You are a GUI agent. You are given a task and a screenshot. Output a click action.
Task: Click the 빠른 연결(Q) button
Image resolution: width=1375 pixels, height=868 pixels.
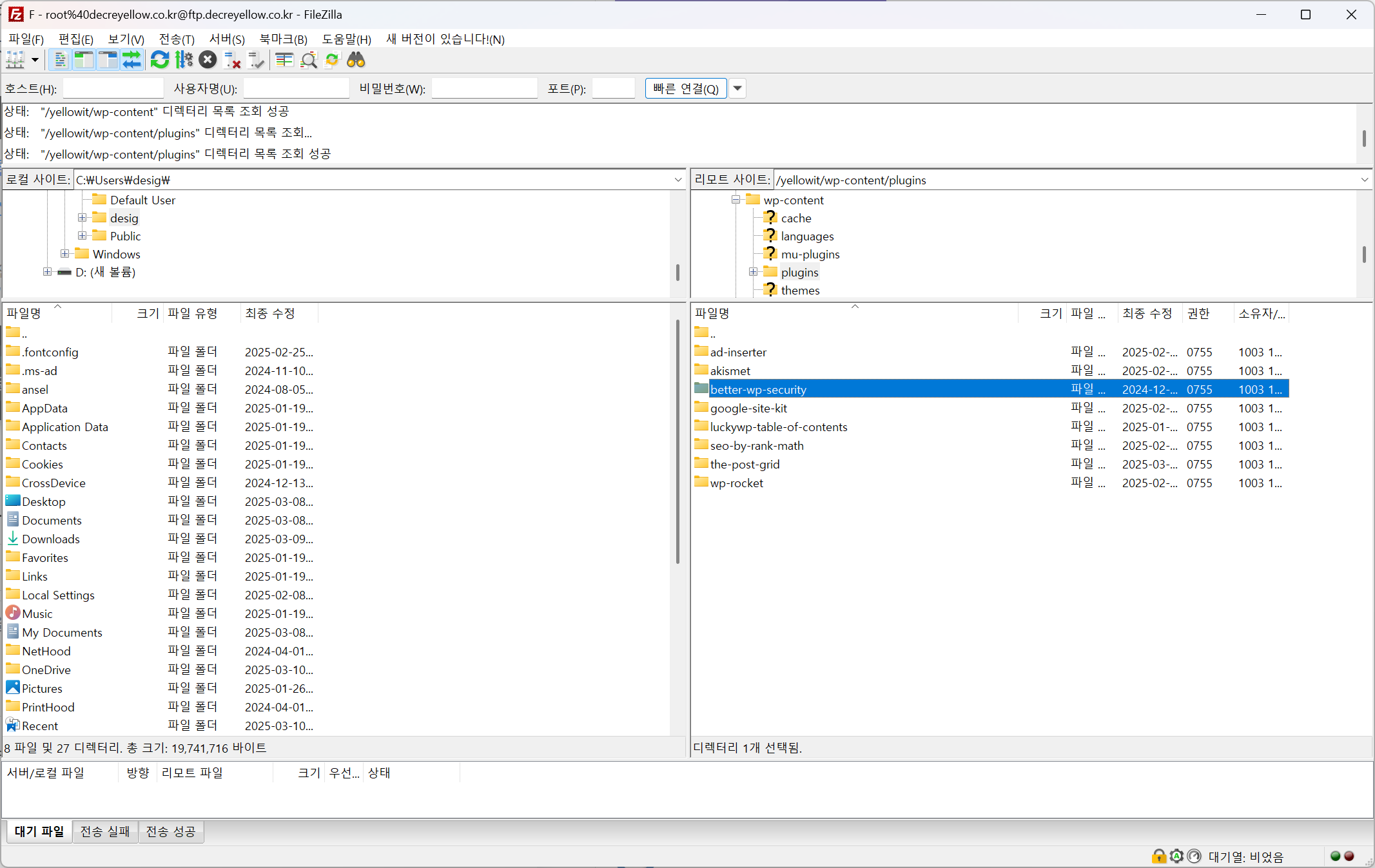pos(686,88)
